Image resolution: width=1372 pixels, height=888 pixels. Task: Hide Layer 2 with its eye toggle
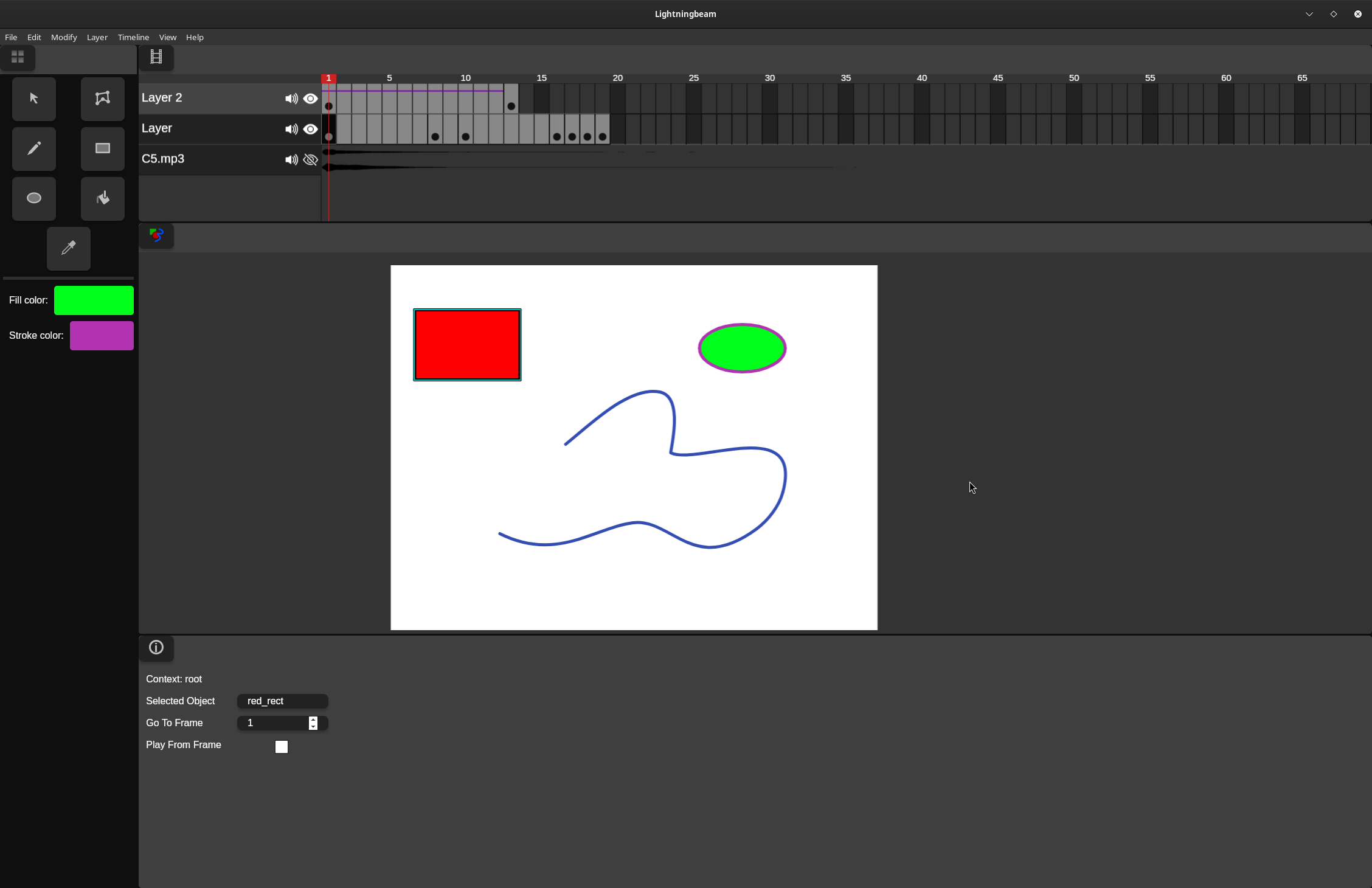(310, 99)
